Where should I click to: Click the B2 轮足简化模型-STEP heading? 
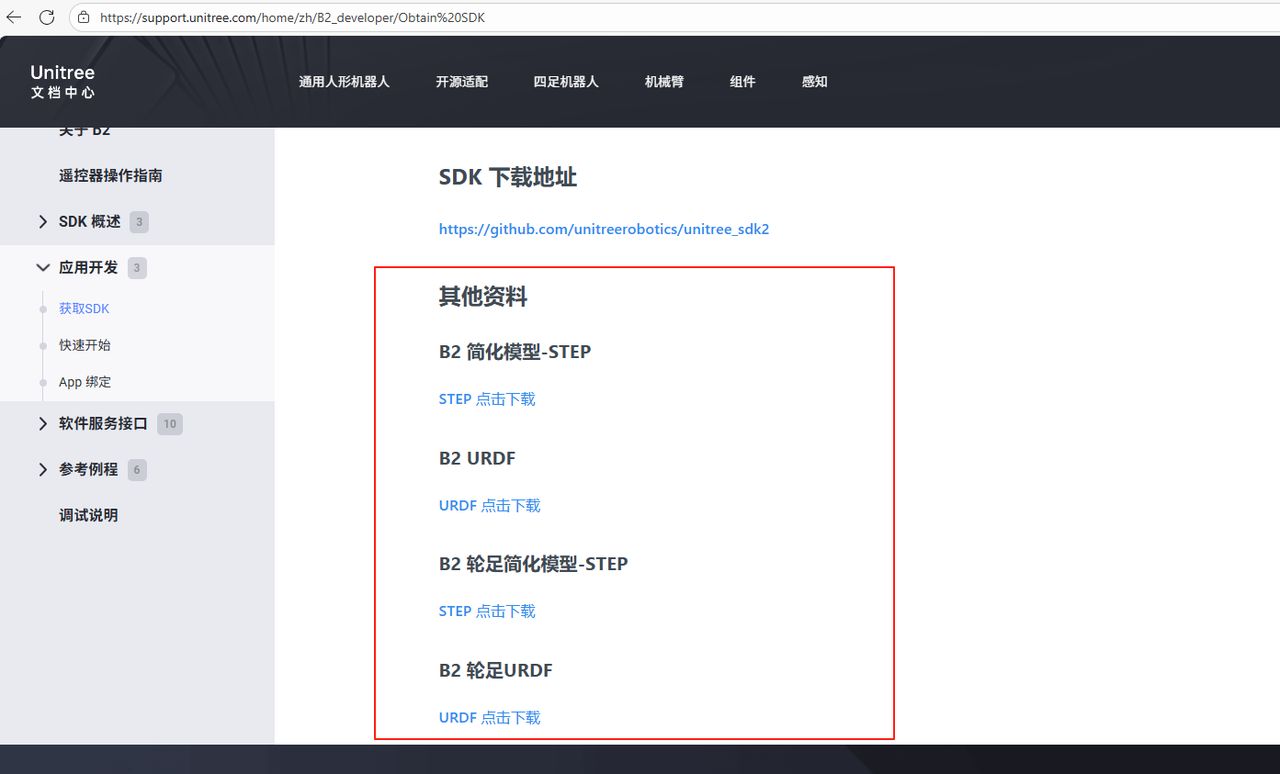pos(533,564)
